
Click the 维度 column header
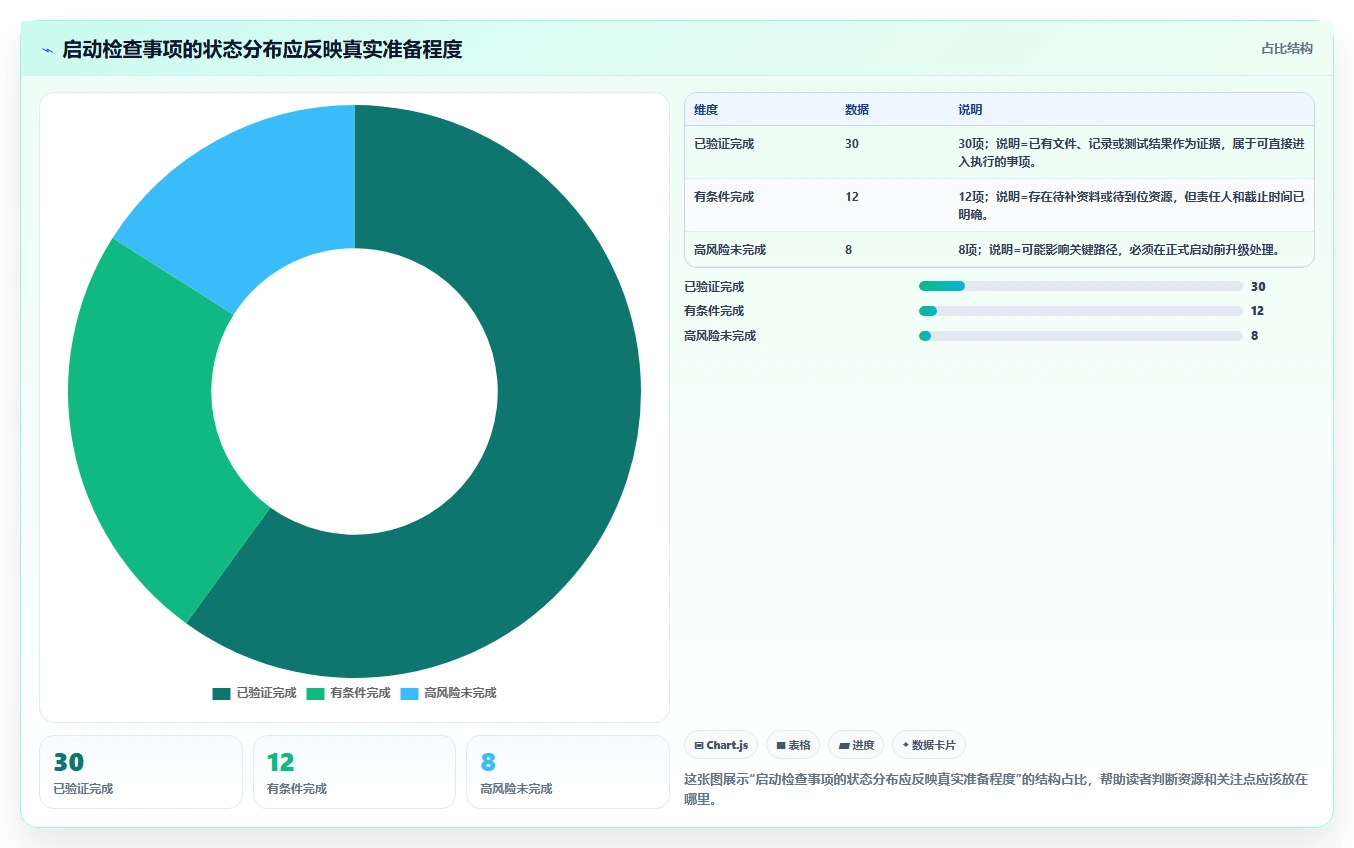coord(706,110)
